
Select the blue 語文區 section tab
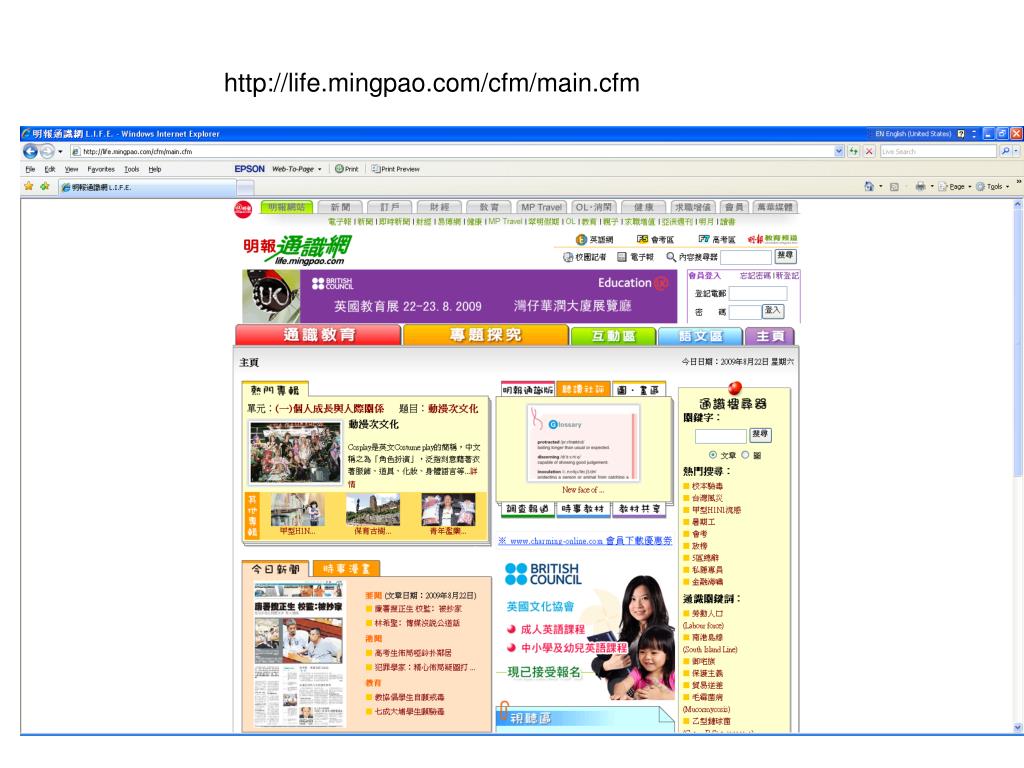pyautogui.click(x=700, y=336)
